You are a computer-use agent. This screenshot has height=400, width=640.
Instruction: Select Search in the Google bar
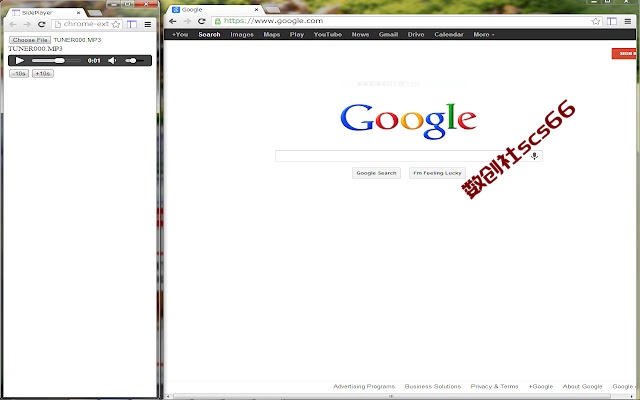[x=209, y=35]
